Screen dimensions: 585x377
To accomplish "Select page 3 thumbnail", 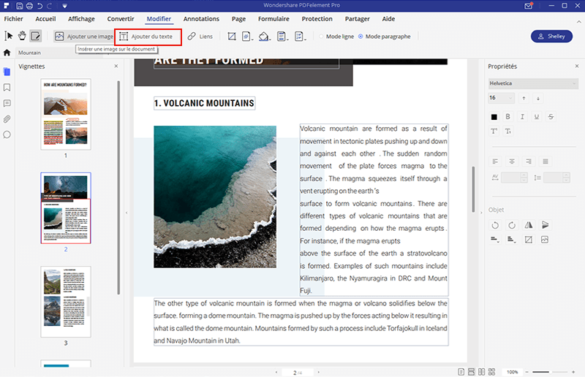I will pyautogui.click(x=66, y=302).
